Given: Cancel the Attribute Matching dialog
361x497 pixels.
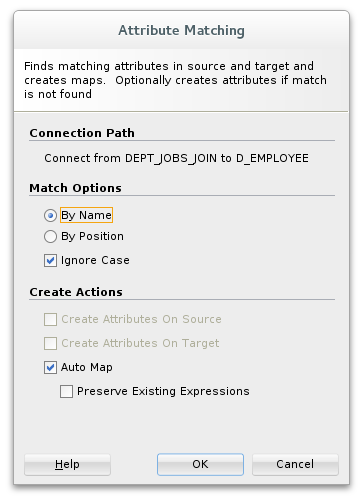Looking at the screenshot, I should point(295,464).
